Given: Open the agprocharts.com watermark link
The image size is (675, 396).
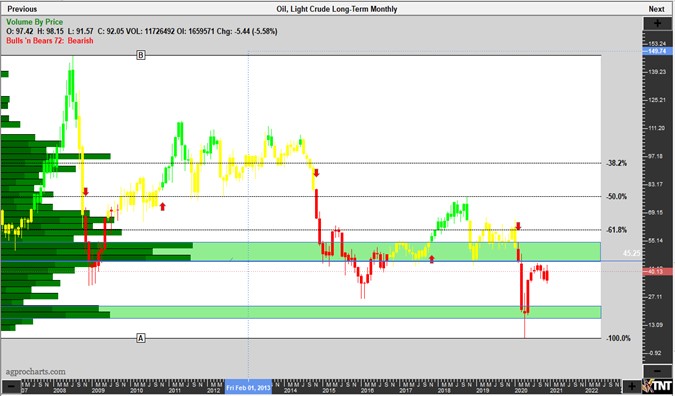Looking at the screenshot, I should 36,371.
